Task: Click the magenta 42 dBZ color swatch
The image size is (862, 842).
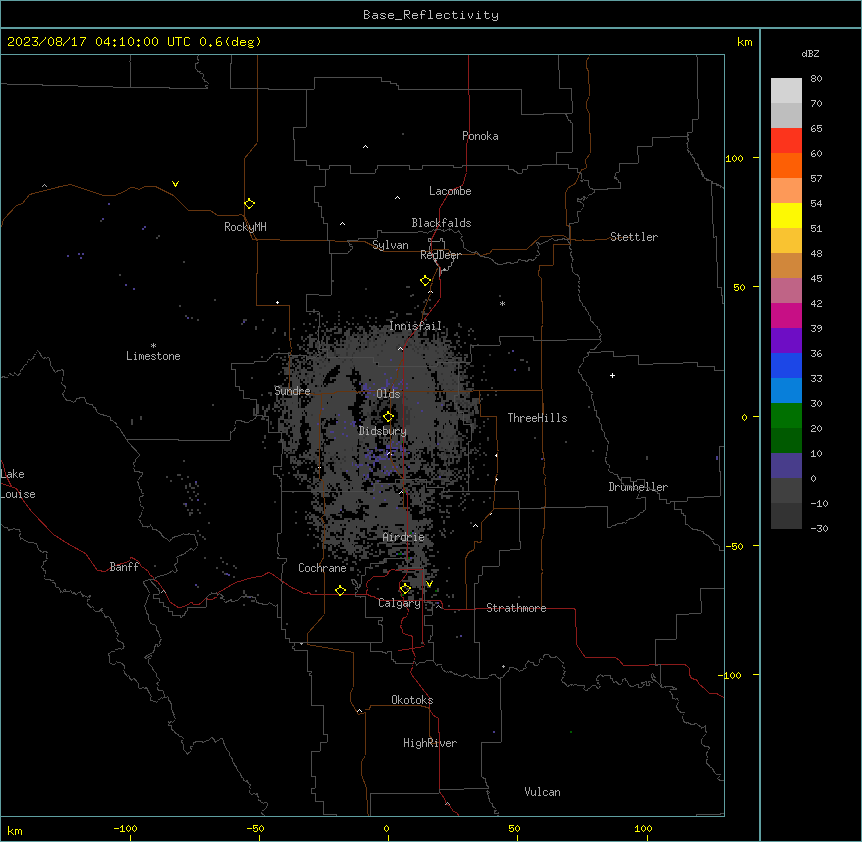Action: pos(786,315)
